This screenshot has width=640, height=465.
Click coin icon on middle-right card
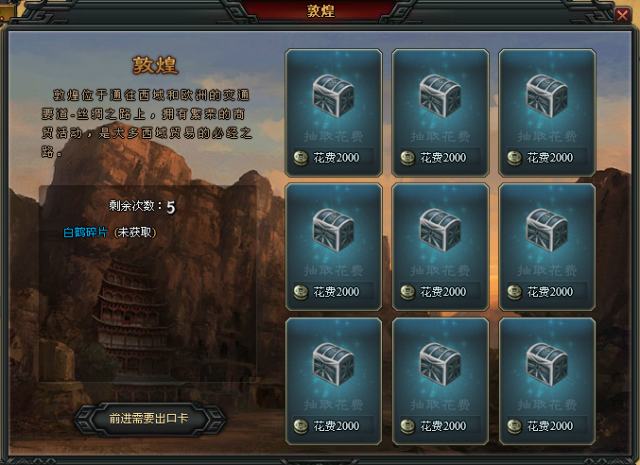(x=515, y=292)
